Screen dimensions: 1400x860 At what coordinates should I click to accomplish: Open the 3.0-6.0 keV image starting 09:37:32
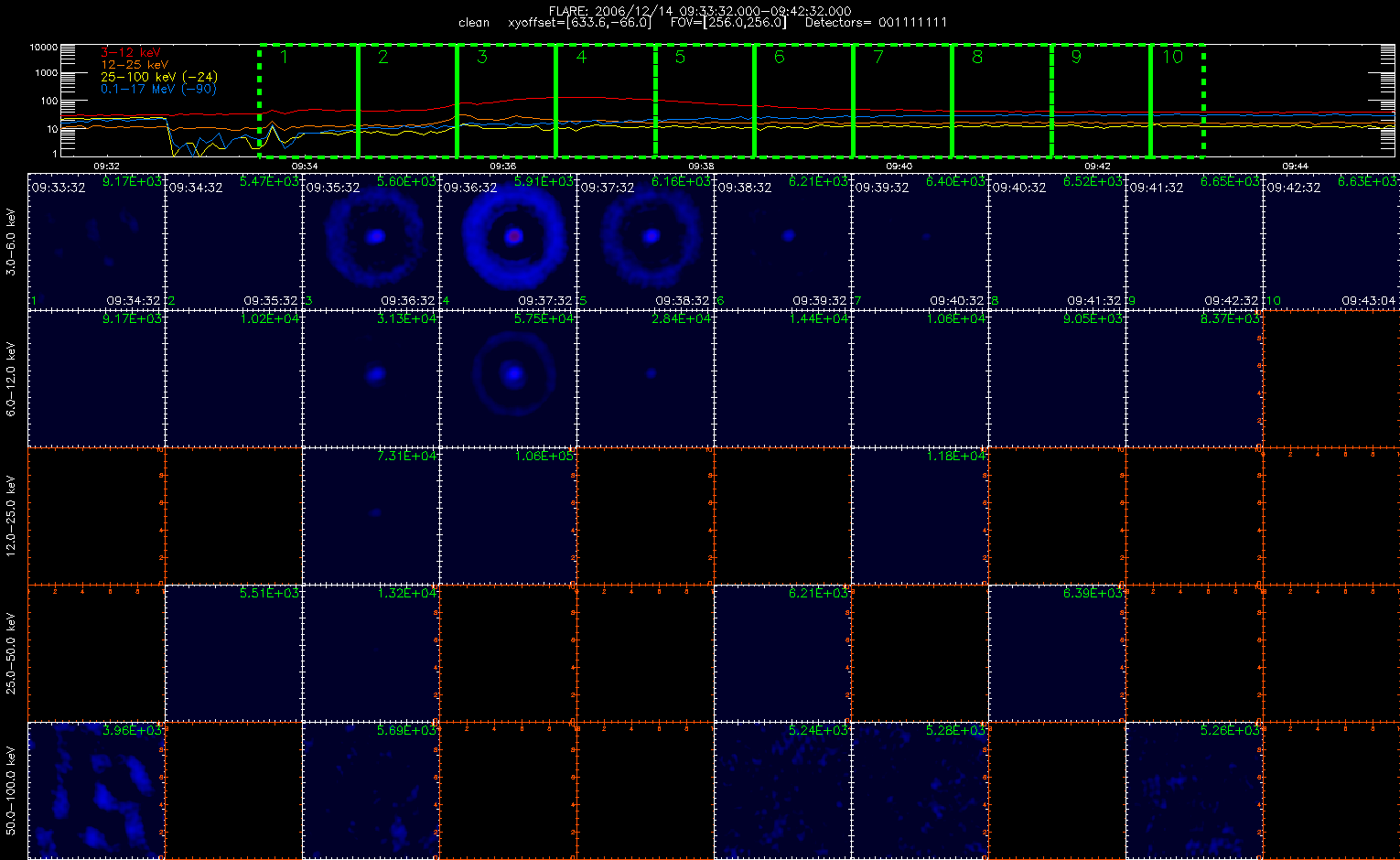tap(645, 241)
